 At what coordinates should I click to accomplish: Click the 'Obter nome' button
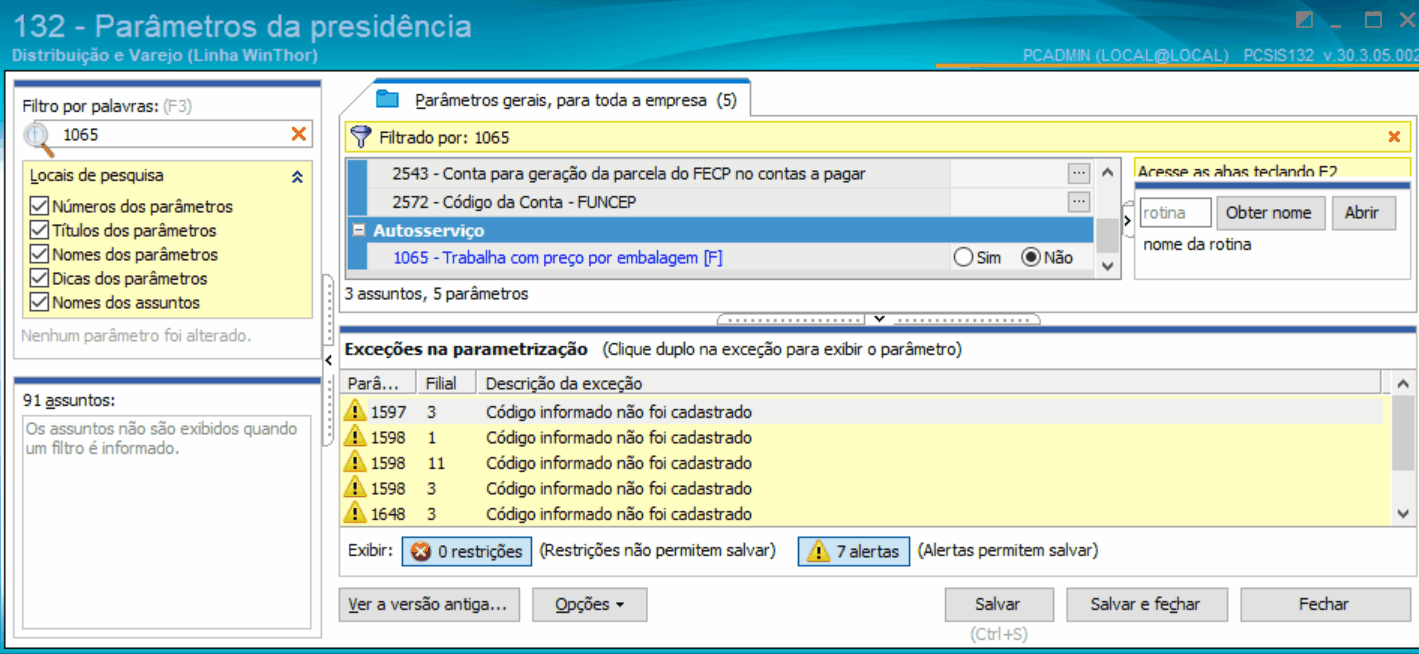(x=1270, y=213)
